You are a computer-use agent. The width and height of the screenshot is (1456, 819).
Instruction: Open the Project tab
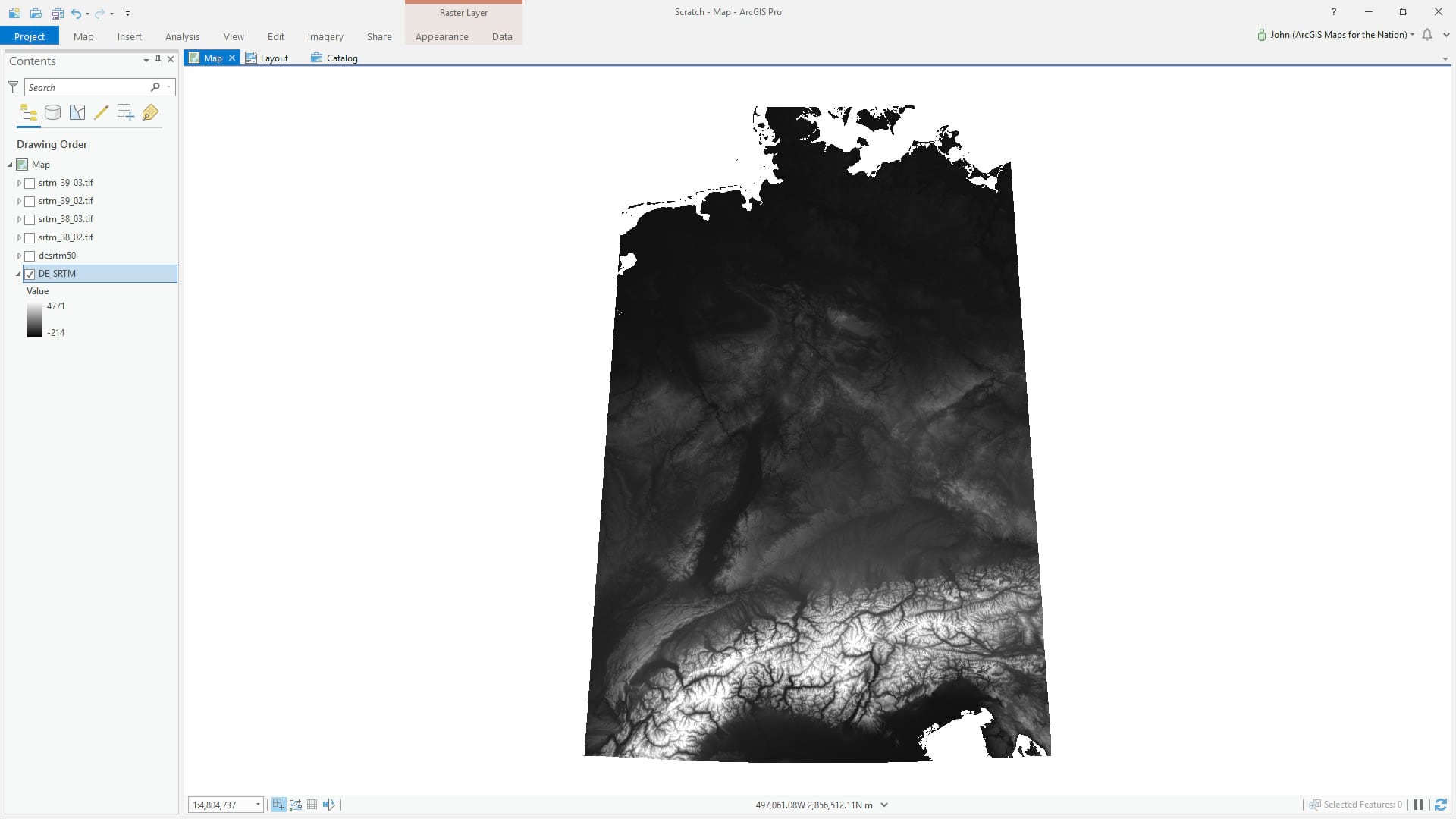coord(30,36)
